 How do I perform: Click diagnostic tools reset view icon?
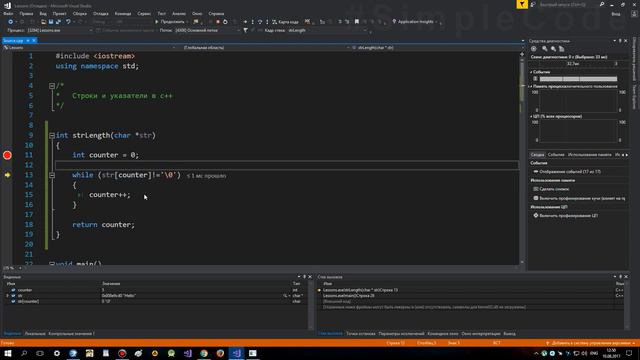[562, 49]
